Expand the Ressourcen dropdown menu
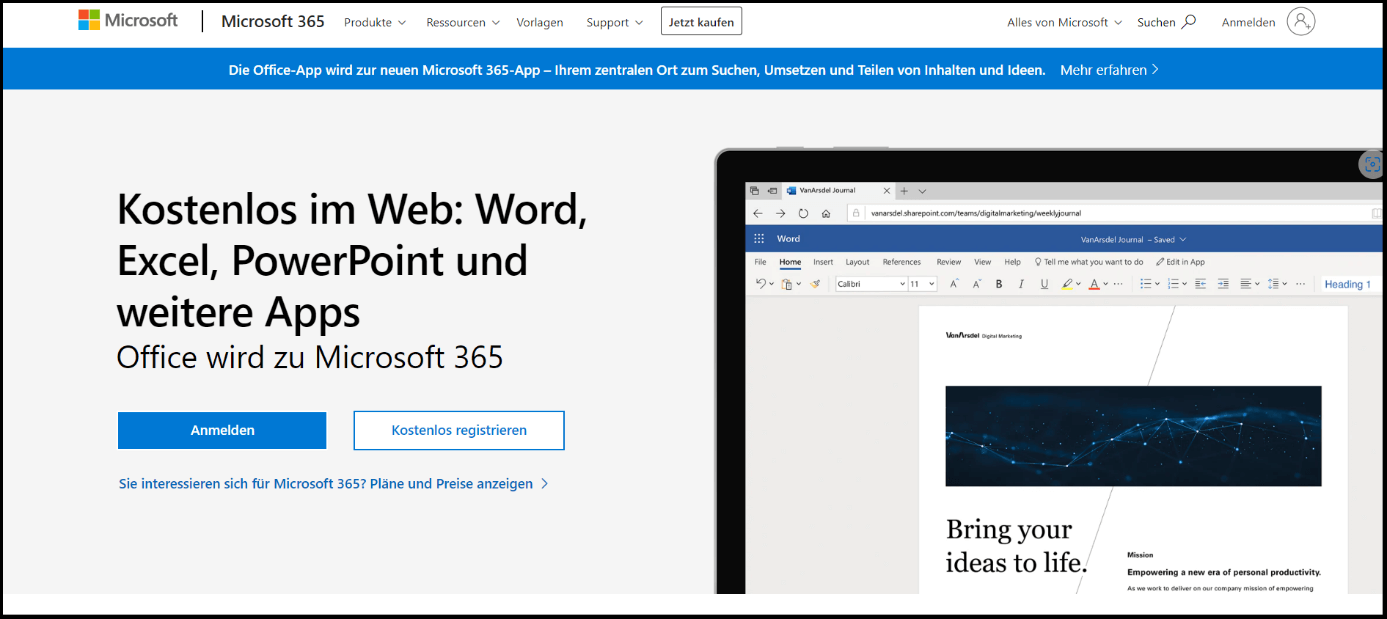The height and width of the screenshot is (619, 1387). 463,22
